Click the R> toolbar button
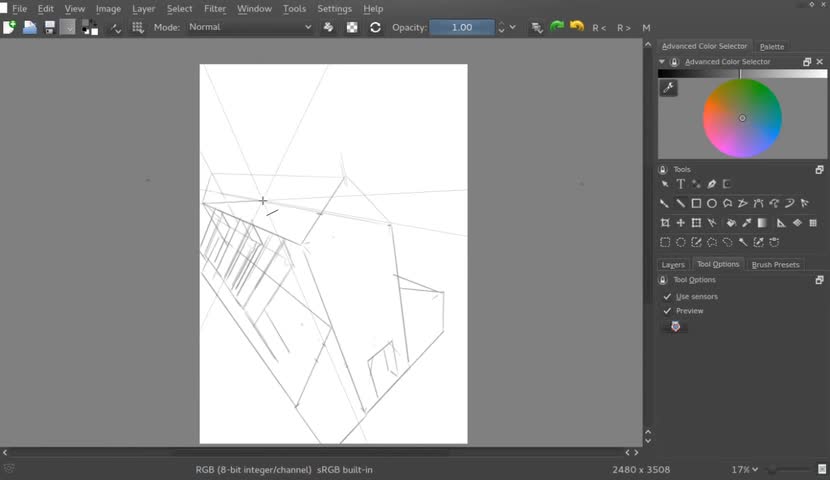Viewport: 830px width, 480px height. click(x=624, y=28)
